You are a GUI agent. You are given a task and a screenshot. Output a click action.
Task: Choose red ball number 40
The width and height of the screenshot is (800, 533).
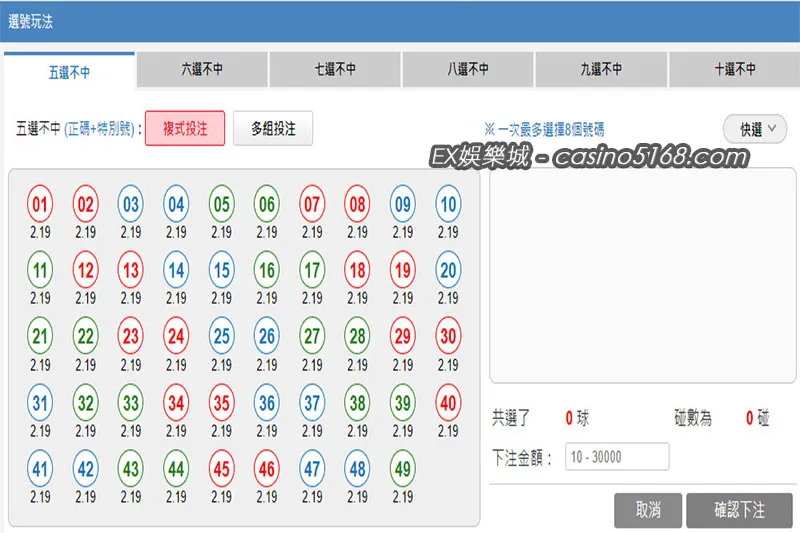click(x=448, y=403)
